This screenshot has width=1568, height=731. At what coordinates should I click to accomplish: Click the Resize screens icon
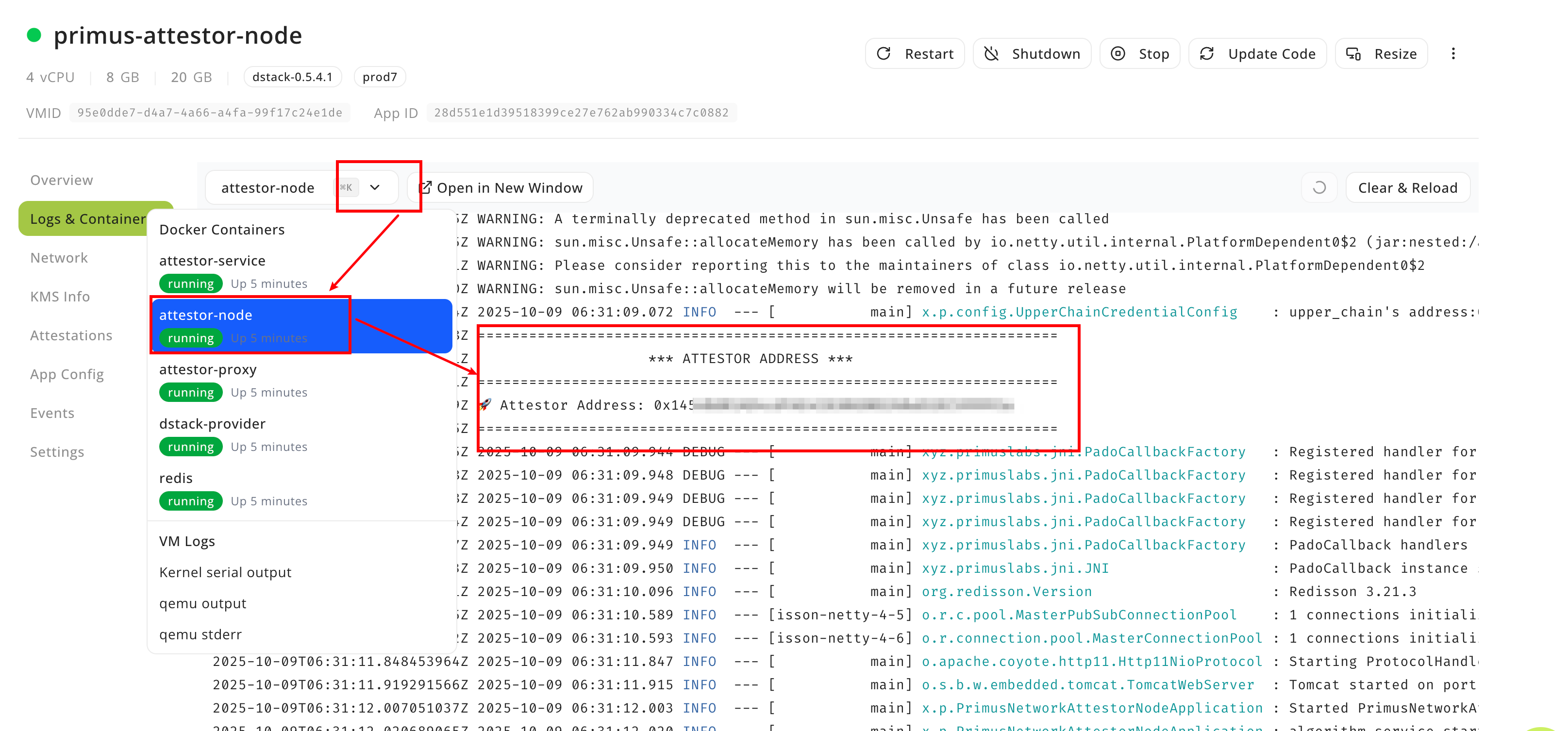click(1353, 53)
